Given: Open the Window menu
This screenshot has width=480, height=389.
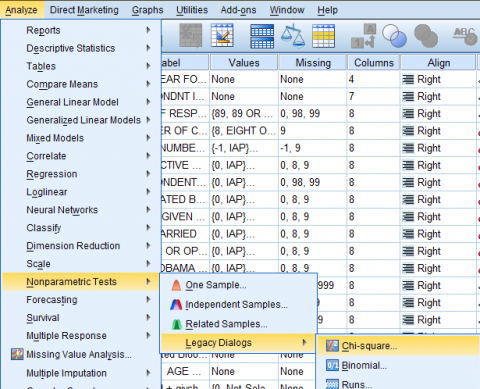Looking at the screenshot, I should [x=287, y=10].
